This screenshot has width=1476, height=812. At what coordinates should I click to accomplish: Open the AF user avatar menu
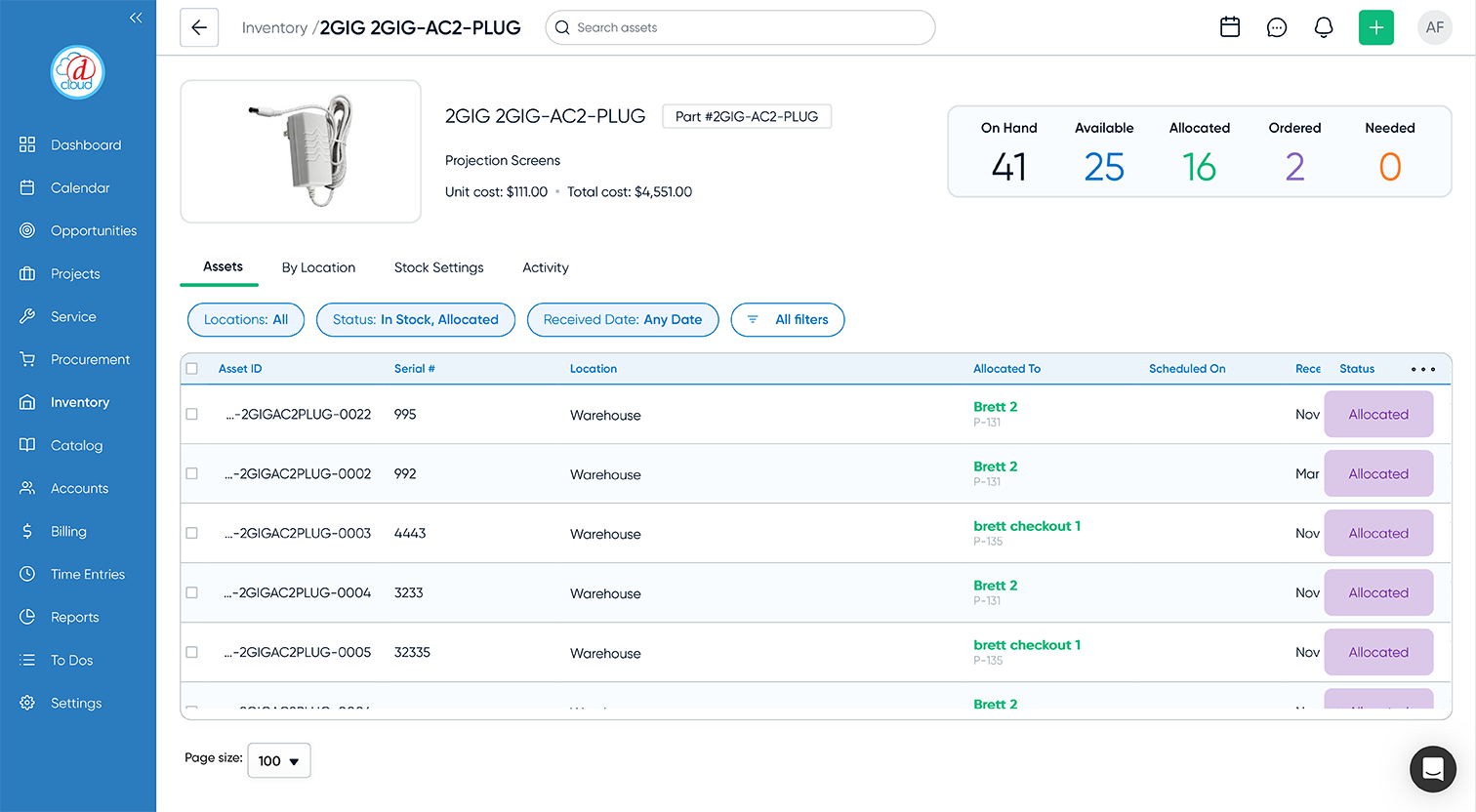point(1435,27)
